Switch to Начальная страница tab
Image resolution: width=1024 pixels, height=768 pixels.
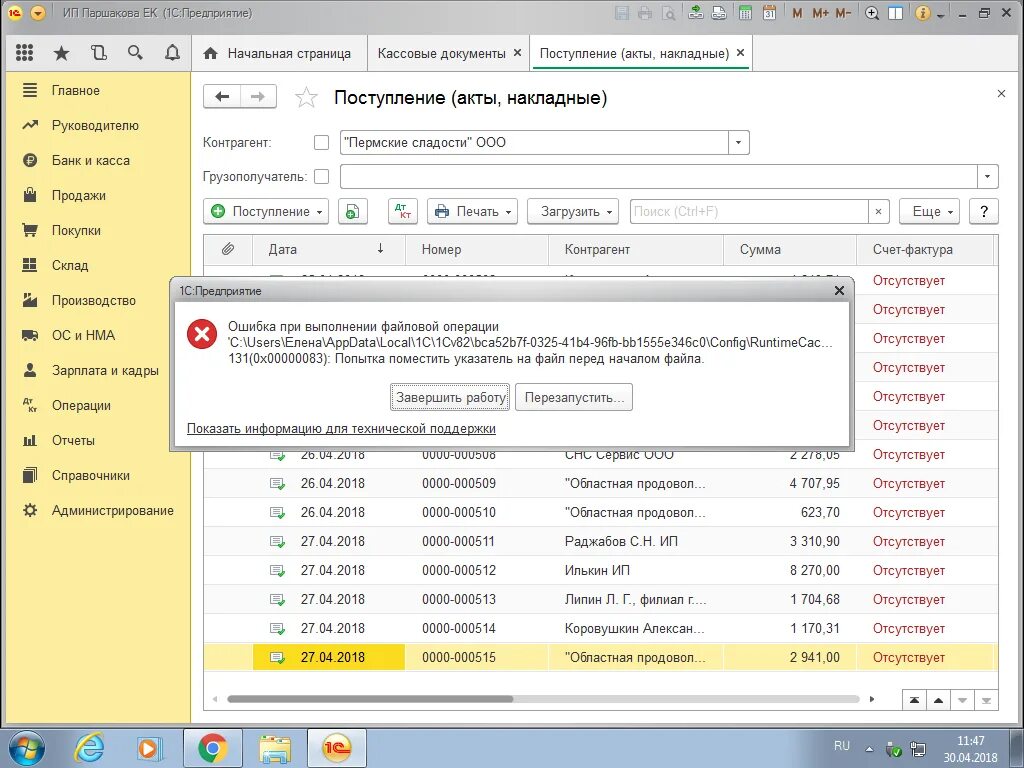tap(280, 54)
